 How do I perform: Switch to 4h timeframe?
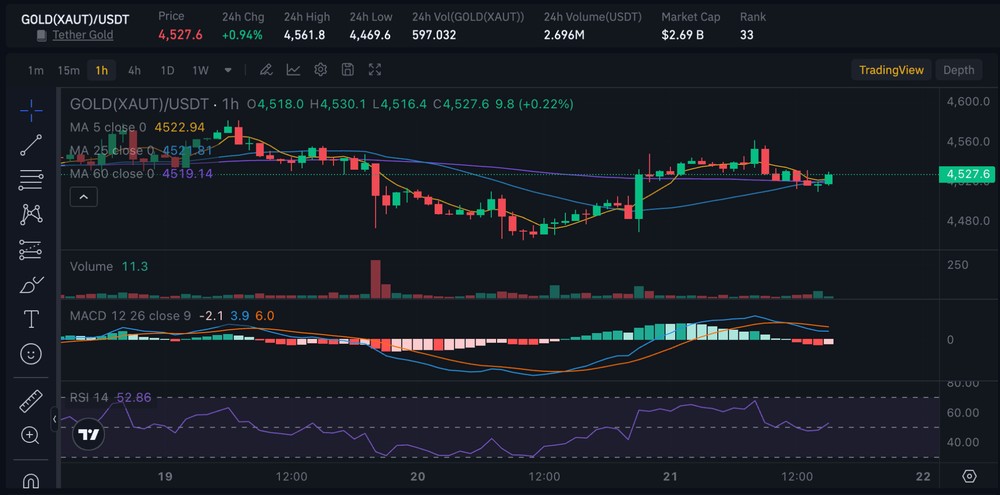click(134, 70)
